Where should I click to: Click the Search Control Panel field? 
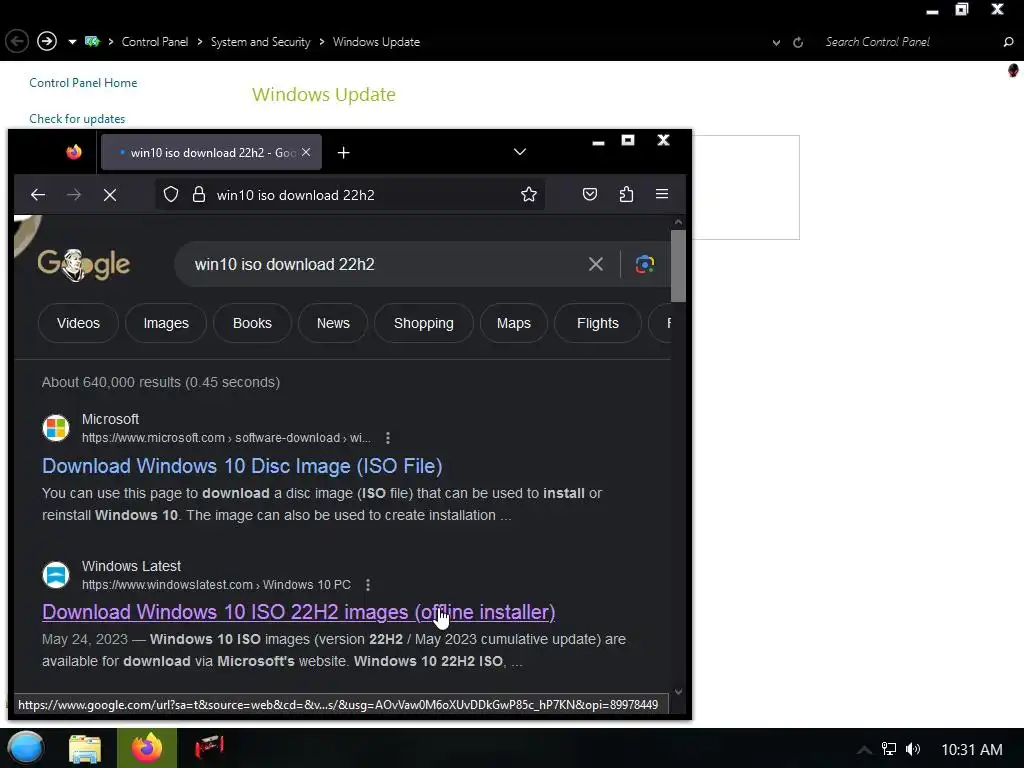coord(909,42)
